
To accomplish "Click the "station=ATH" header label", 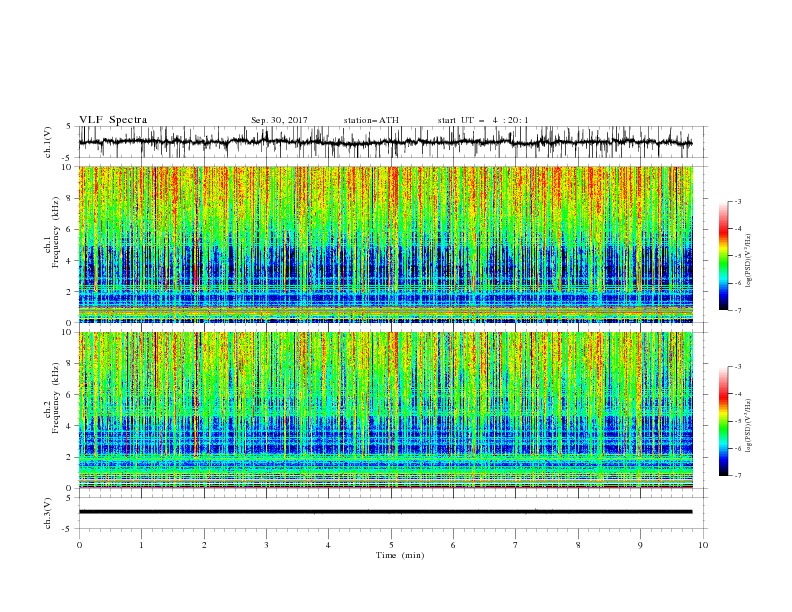I will [x=371, y=120].
